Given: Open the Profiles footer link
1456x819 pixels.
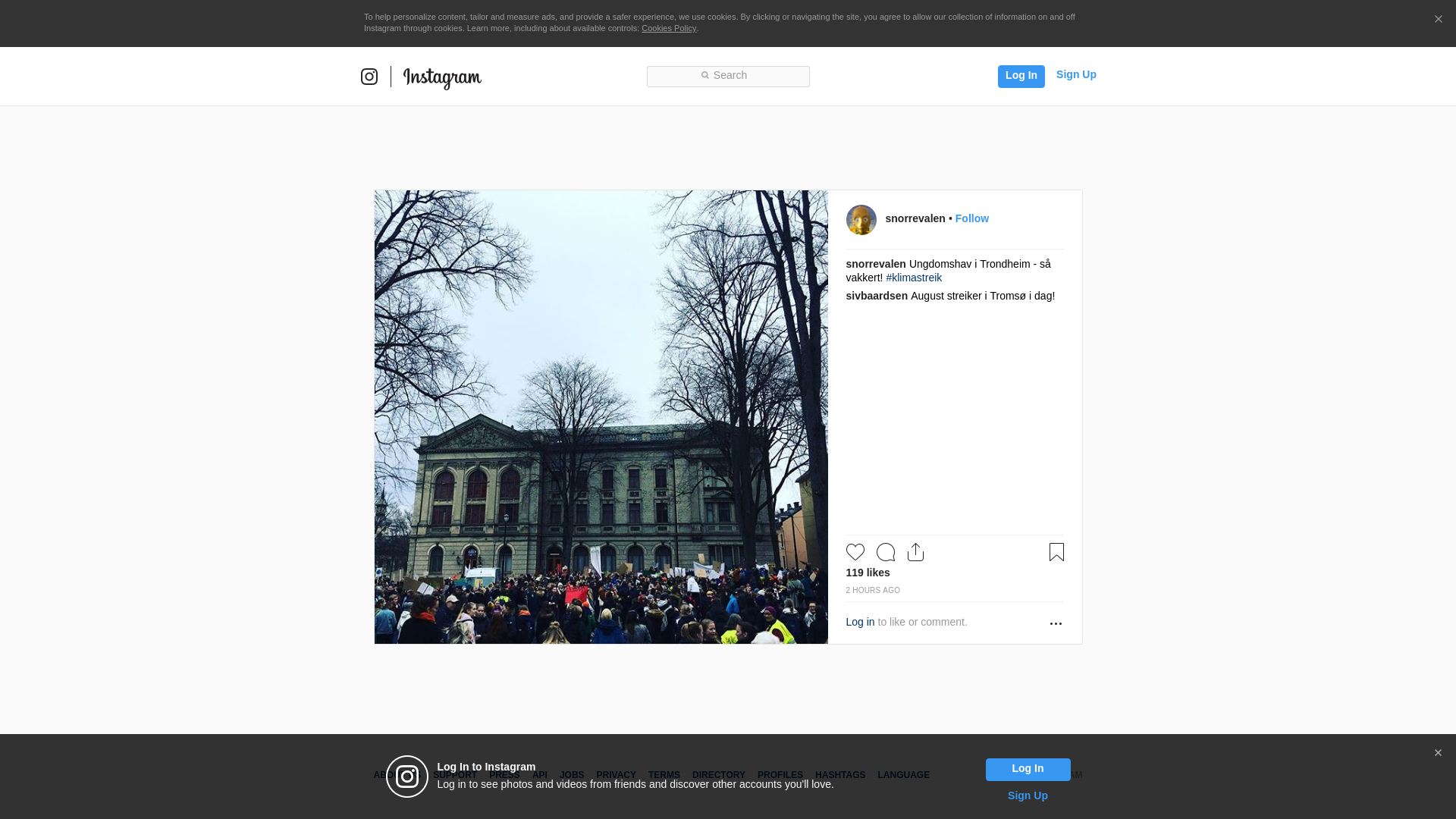Looking at the screenshot, I should point(780,775).
